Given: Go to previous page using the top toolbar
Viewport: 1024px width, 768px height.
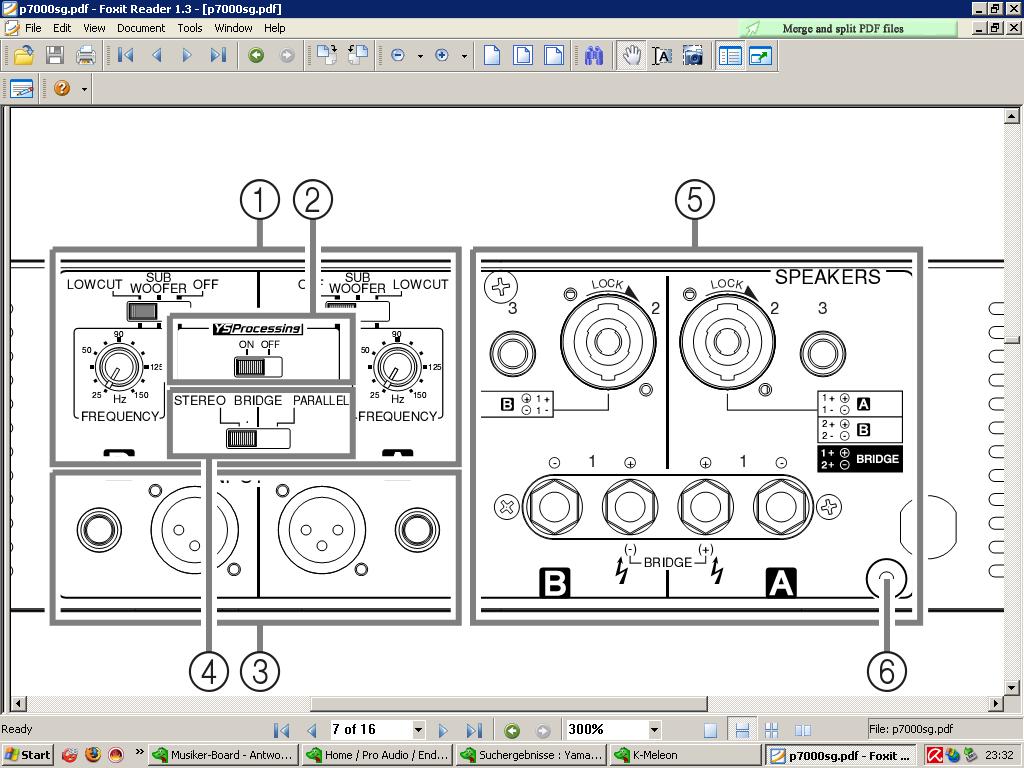Looking at the screenshot, I should point(157,56).
